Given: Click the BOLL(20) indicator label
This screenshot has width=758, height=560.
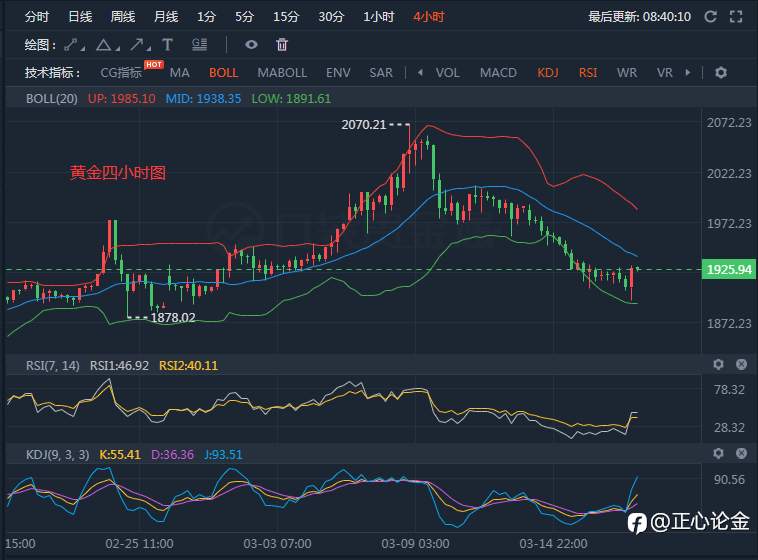Looking at the screenshot, I should (52, 99).
